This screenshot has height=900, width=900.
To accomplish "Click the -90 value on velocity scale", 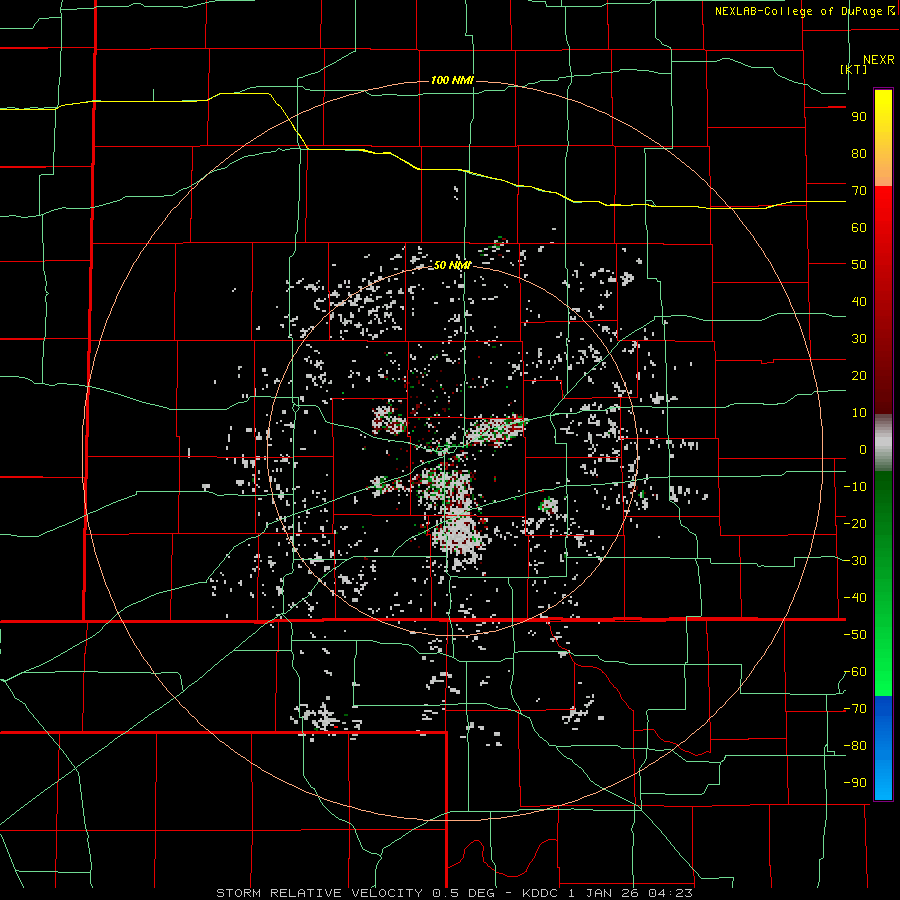I will (855, 783).
